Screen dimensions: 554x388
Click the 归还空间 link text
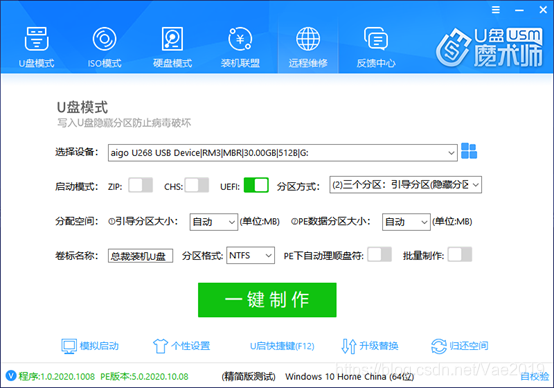pos(469,346)
